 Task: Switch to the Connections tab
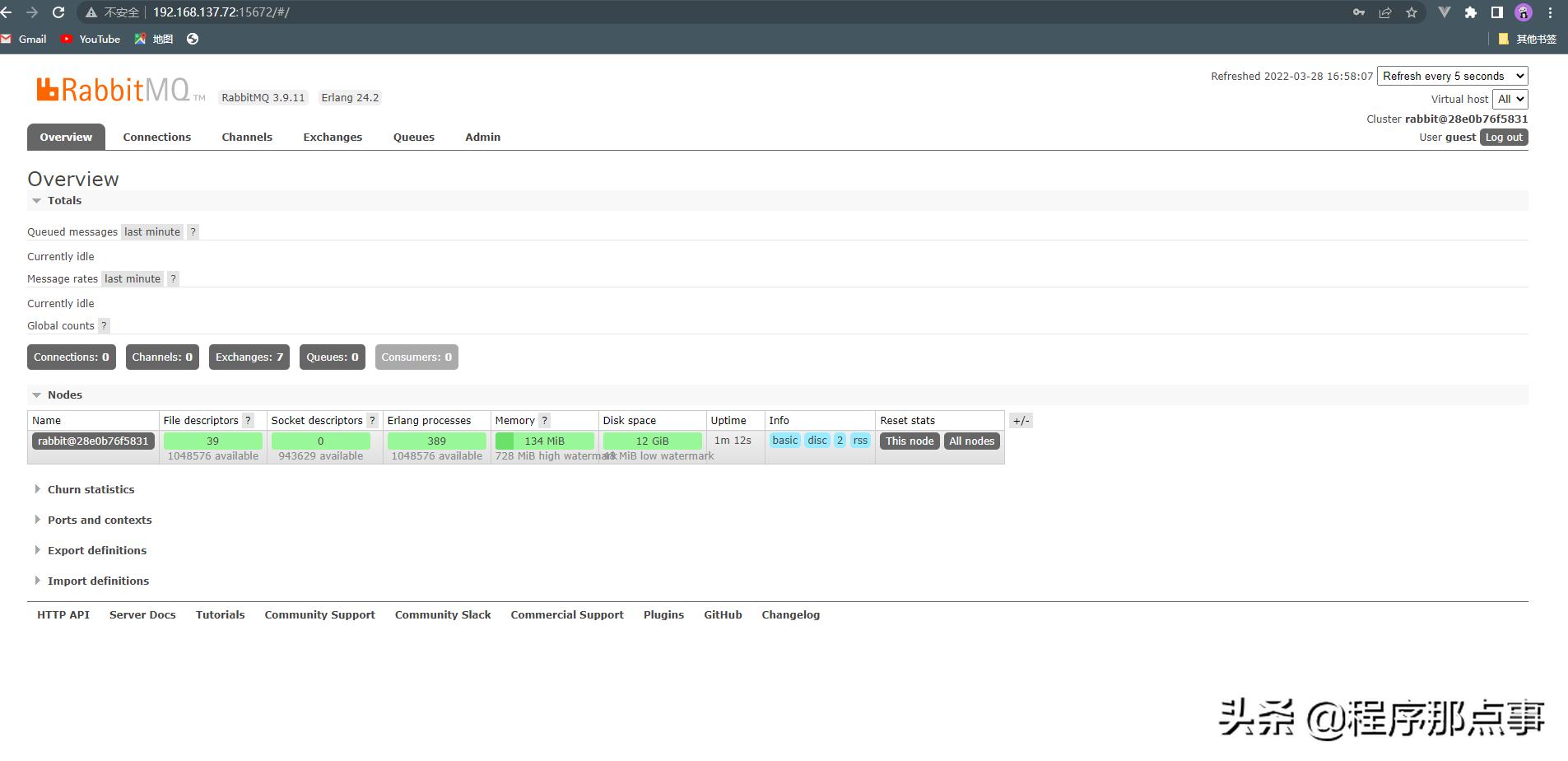156,137
